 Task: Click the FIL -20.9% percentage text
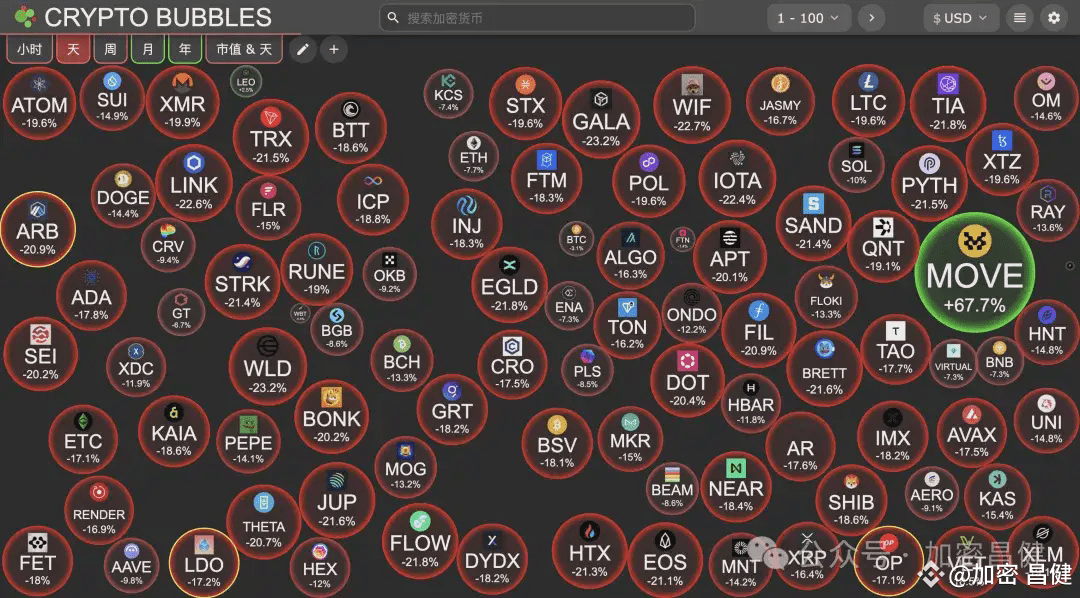760,351
